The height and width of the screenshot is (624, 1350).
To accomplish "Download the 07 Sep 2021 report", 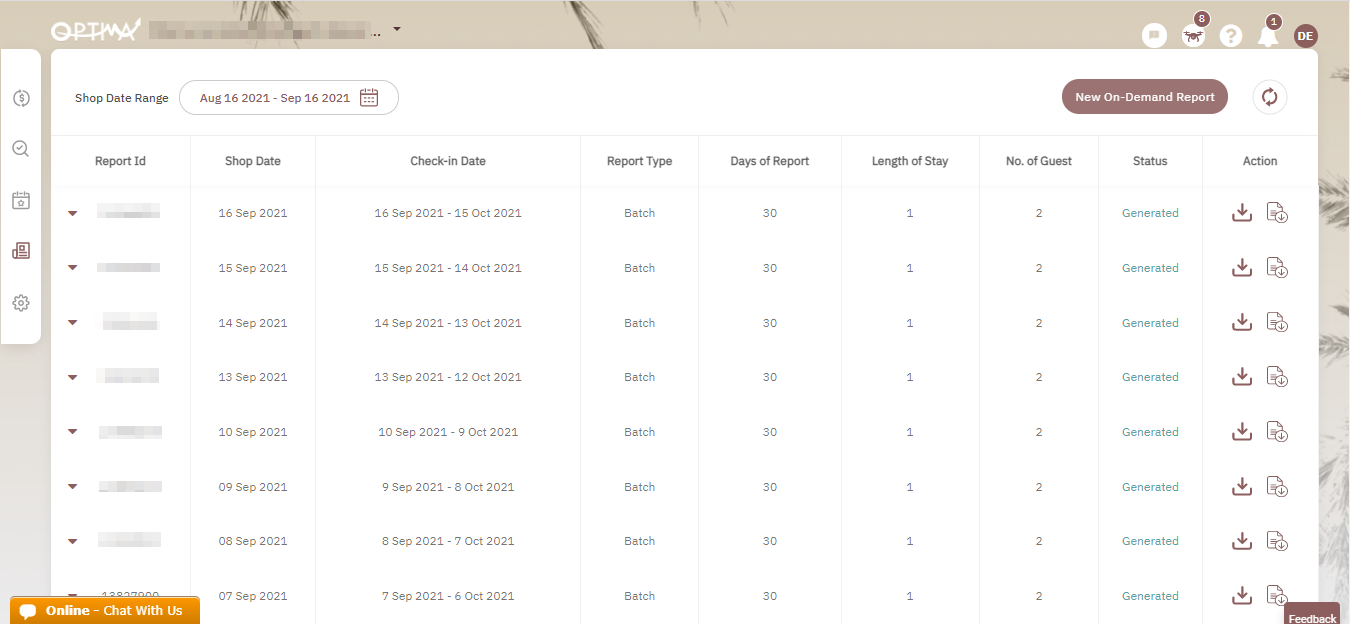I will point(1242,596).
